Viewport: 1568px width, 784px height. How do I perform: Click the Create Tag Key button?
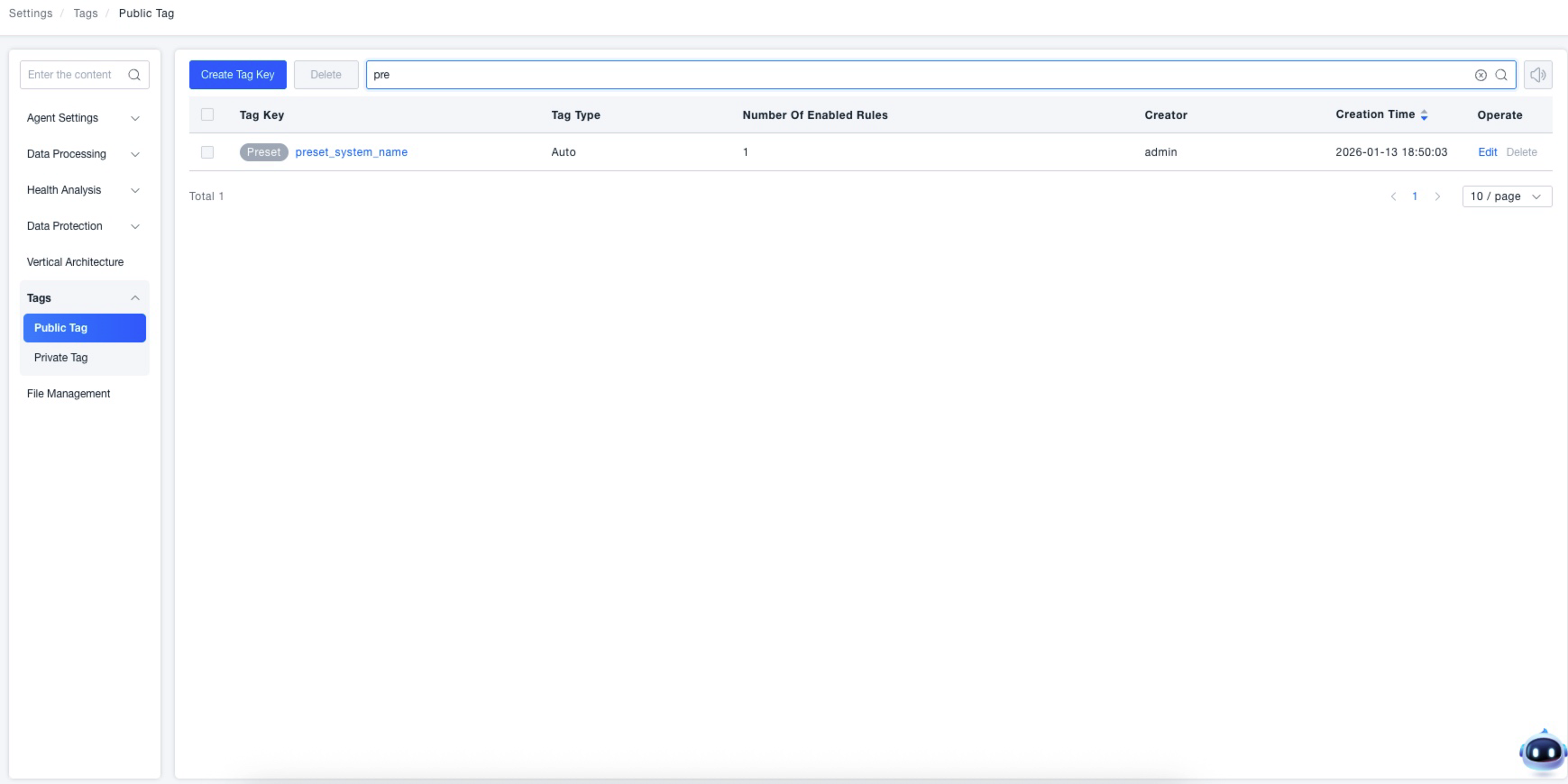(x=237, y=75)
